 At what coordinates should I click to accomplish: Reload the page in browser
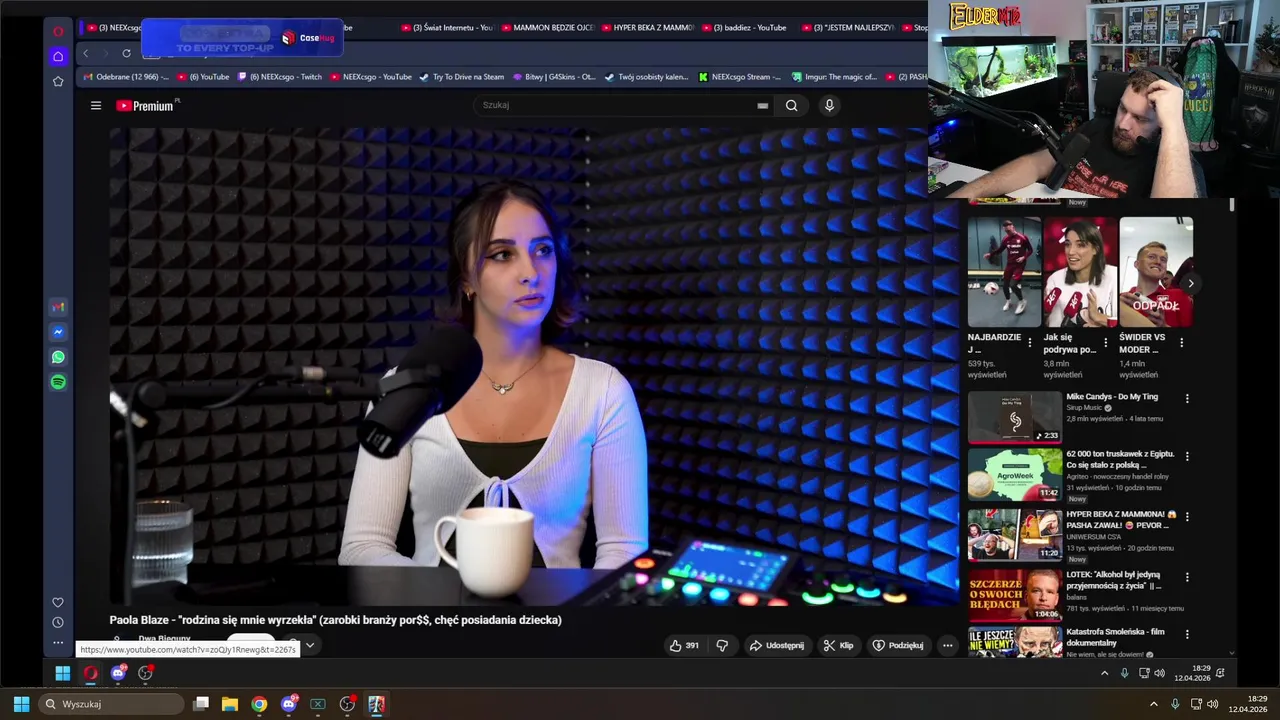(x=126, y=53)
